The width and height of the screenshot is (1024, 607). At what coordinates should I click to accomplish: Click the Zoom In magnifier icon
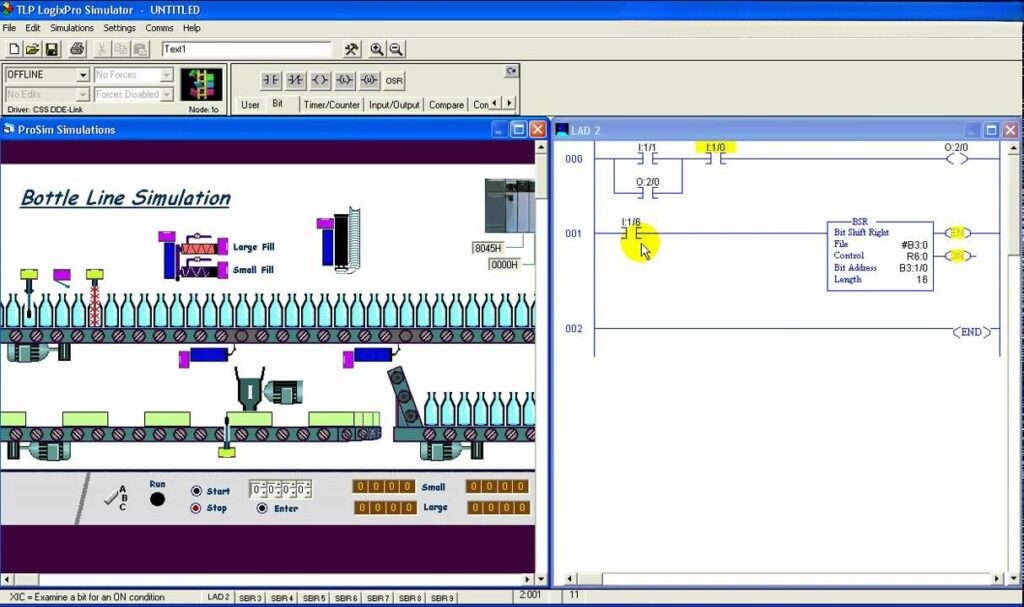377,49
